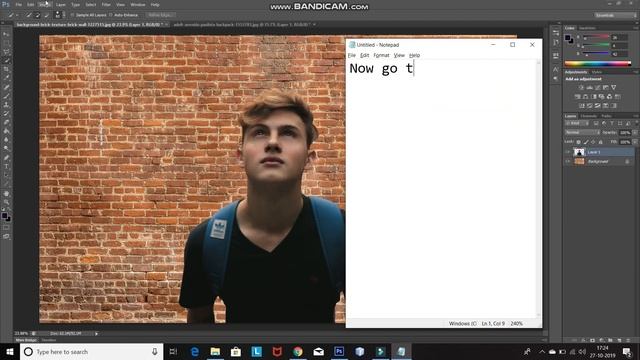Lock all layer attributes with padlock icon
640x360 pixels.
click(600, 142)
